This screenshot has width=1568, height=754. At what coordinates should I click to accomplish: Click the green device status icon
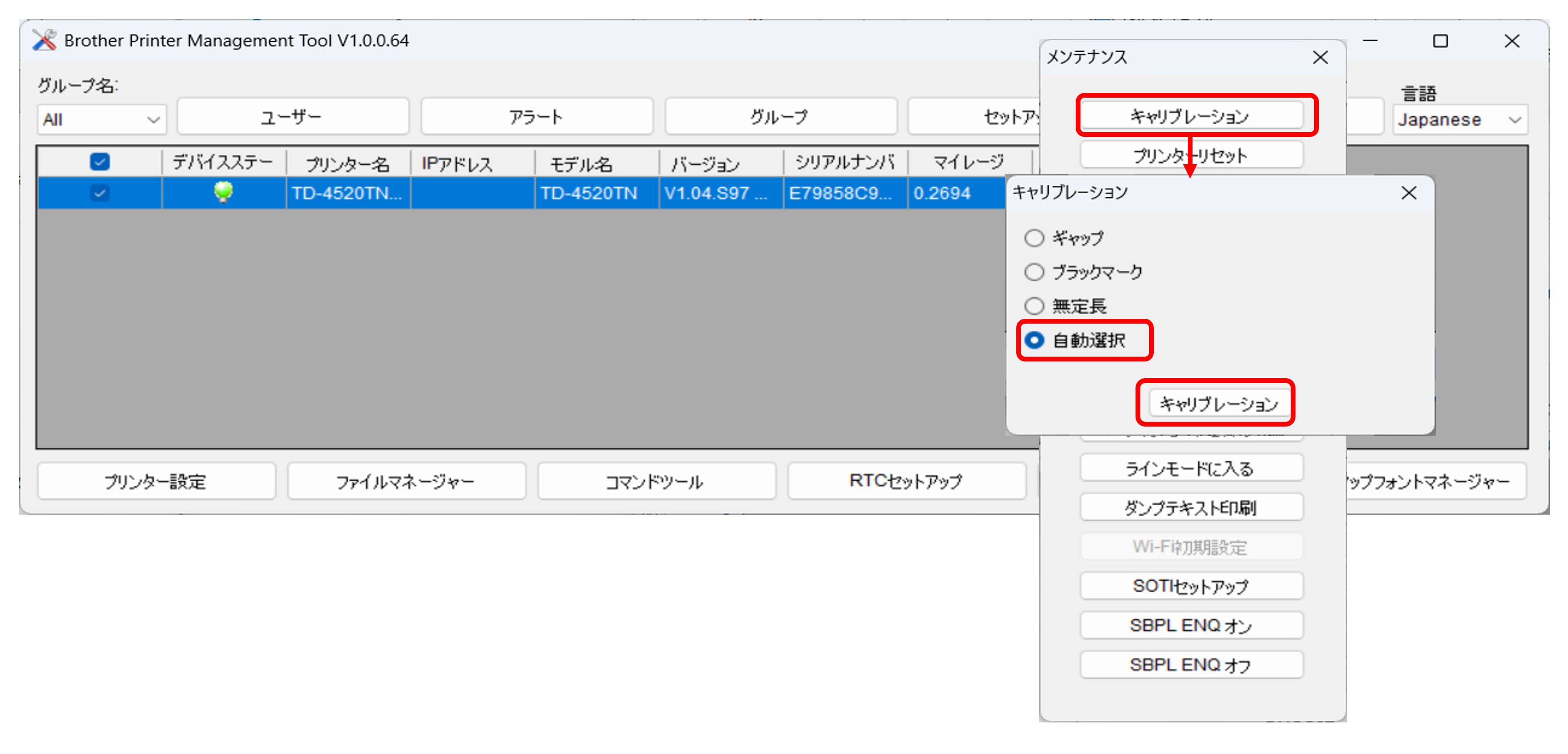(x=223, y=192)
